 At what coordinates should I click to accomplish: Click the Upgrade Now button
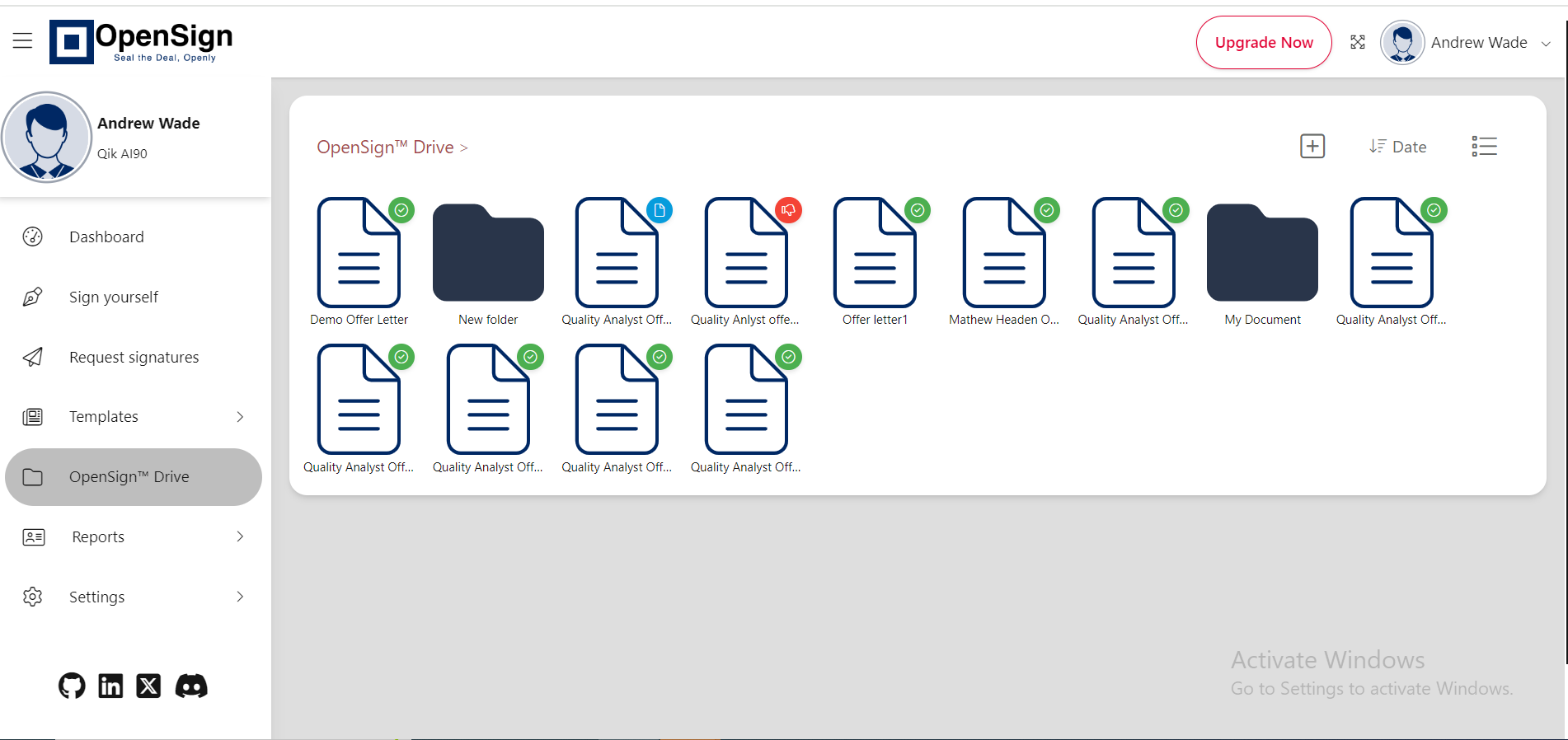tap(1264, 43)
